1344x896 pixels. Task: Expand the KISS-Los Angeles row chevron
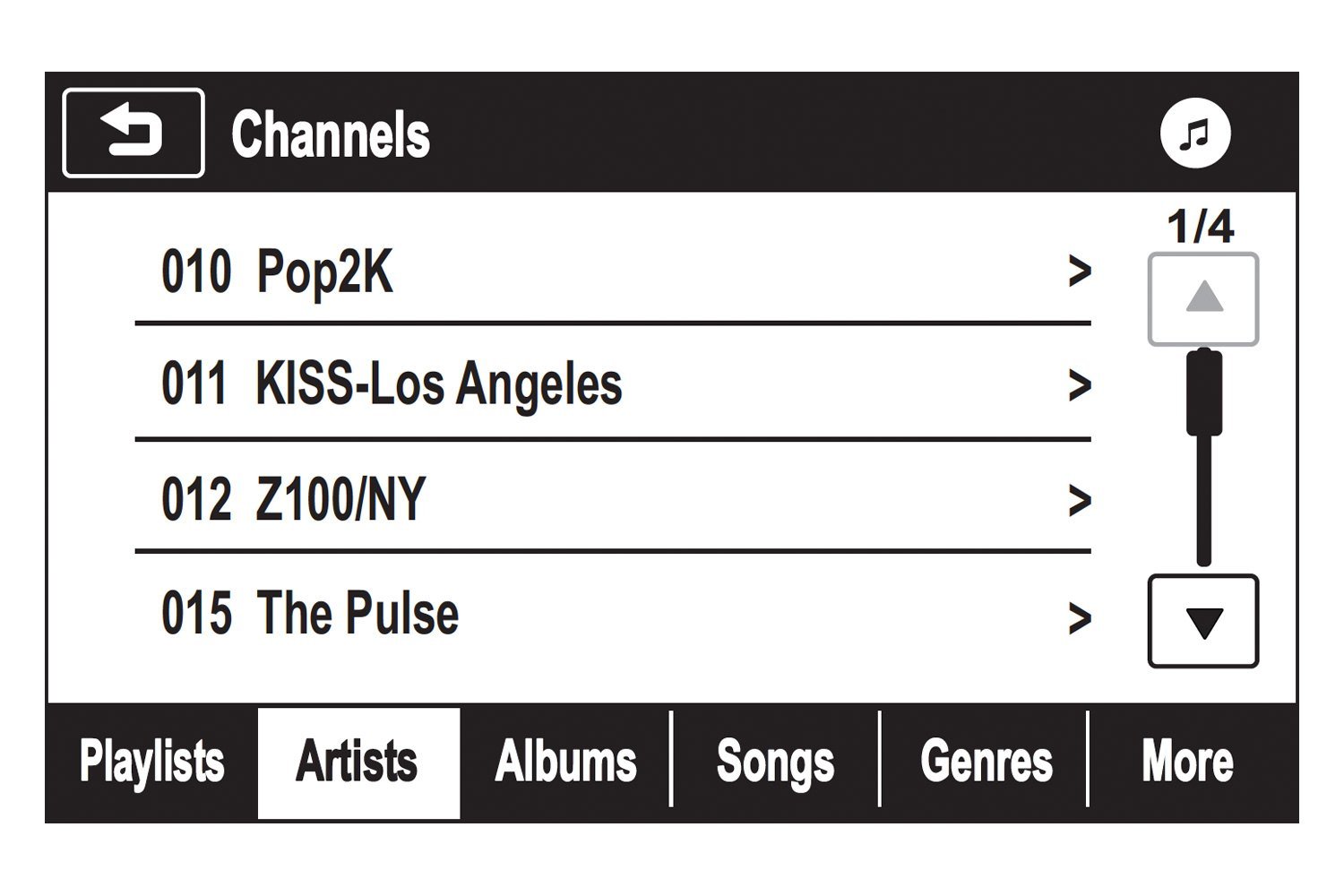1080,385
